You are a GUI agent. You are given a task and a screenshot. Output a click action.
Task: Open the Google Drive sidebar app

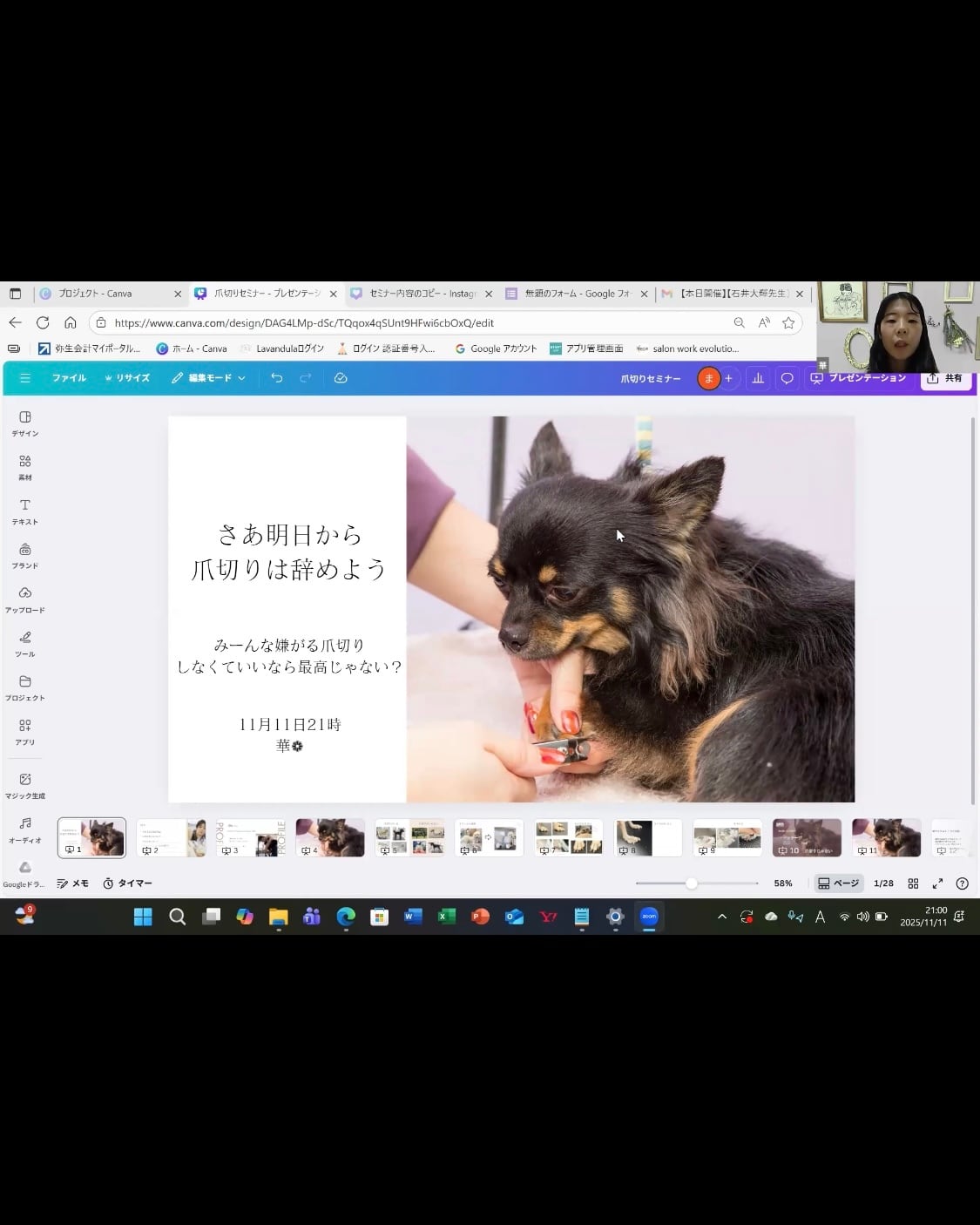[x=25, y=873]
